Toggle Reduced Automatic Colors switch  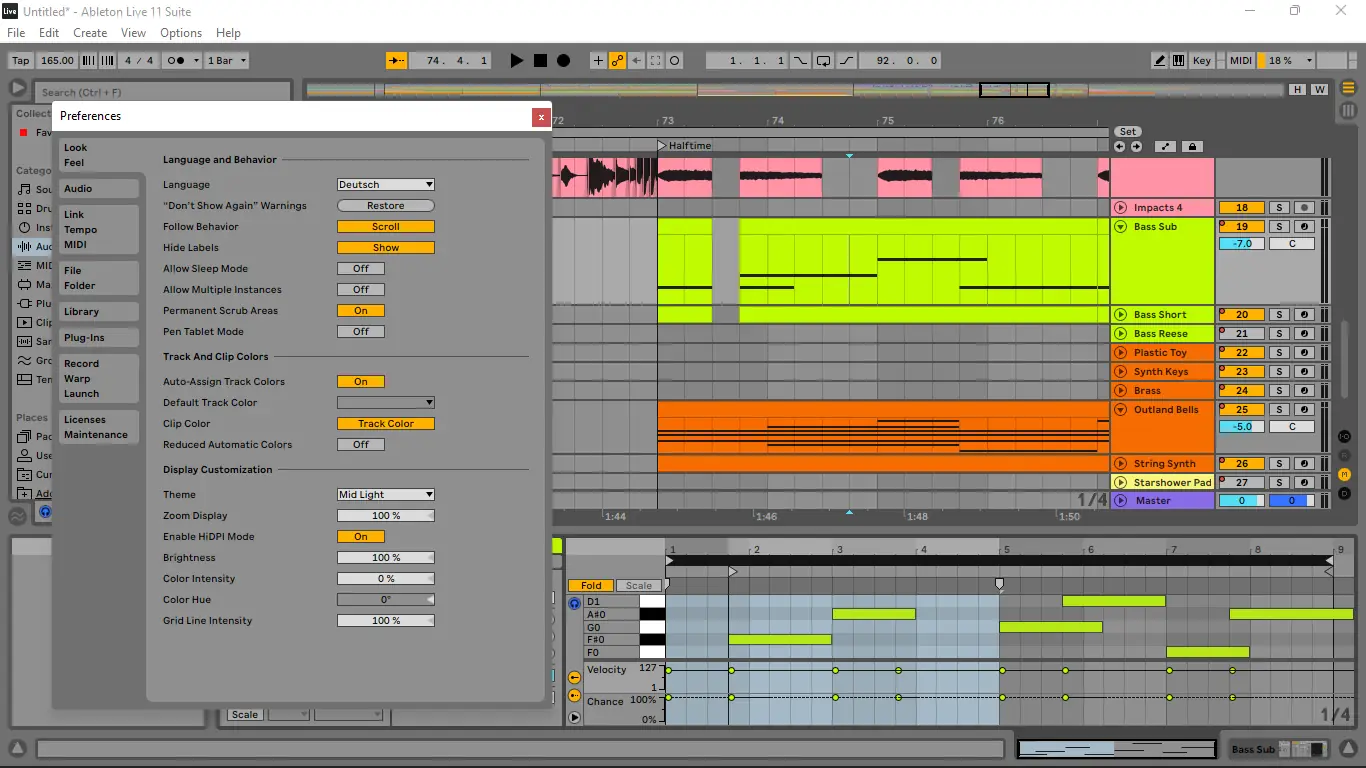[361, 445]
